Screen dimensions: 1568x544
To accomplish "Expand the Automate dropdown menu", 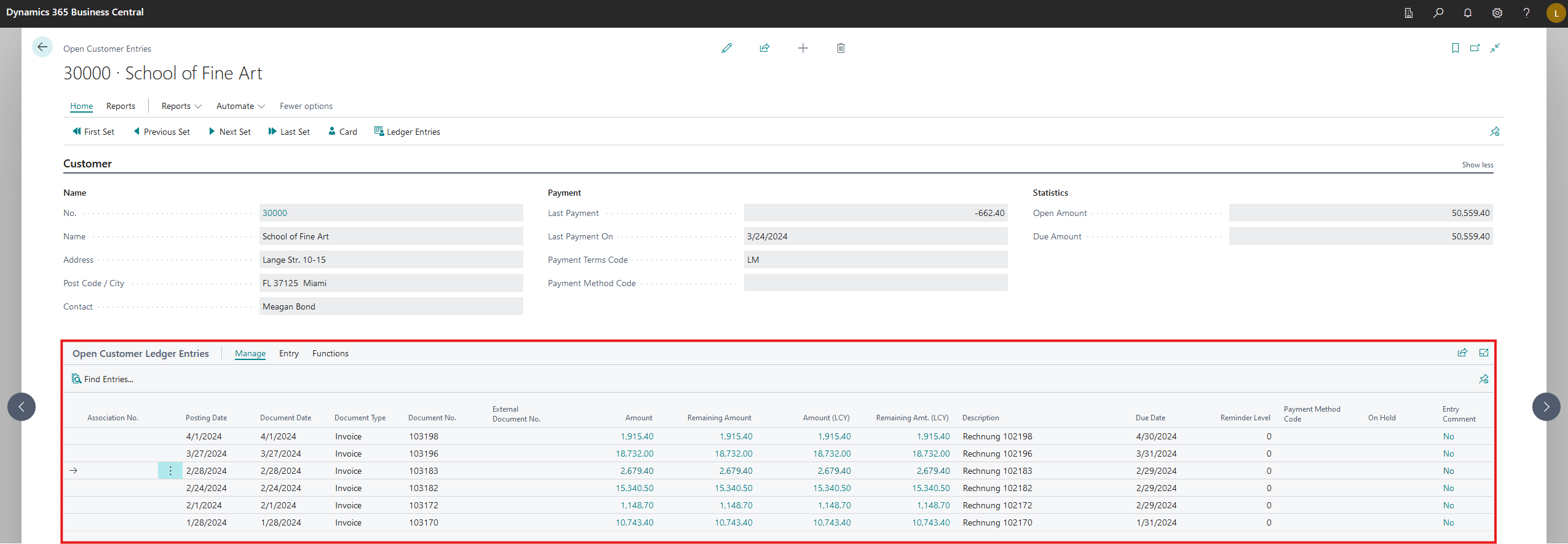I will pos(240,106).
